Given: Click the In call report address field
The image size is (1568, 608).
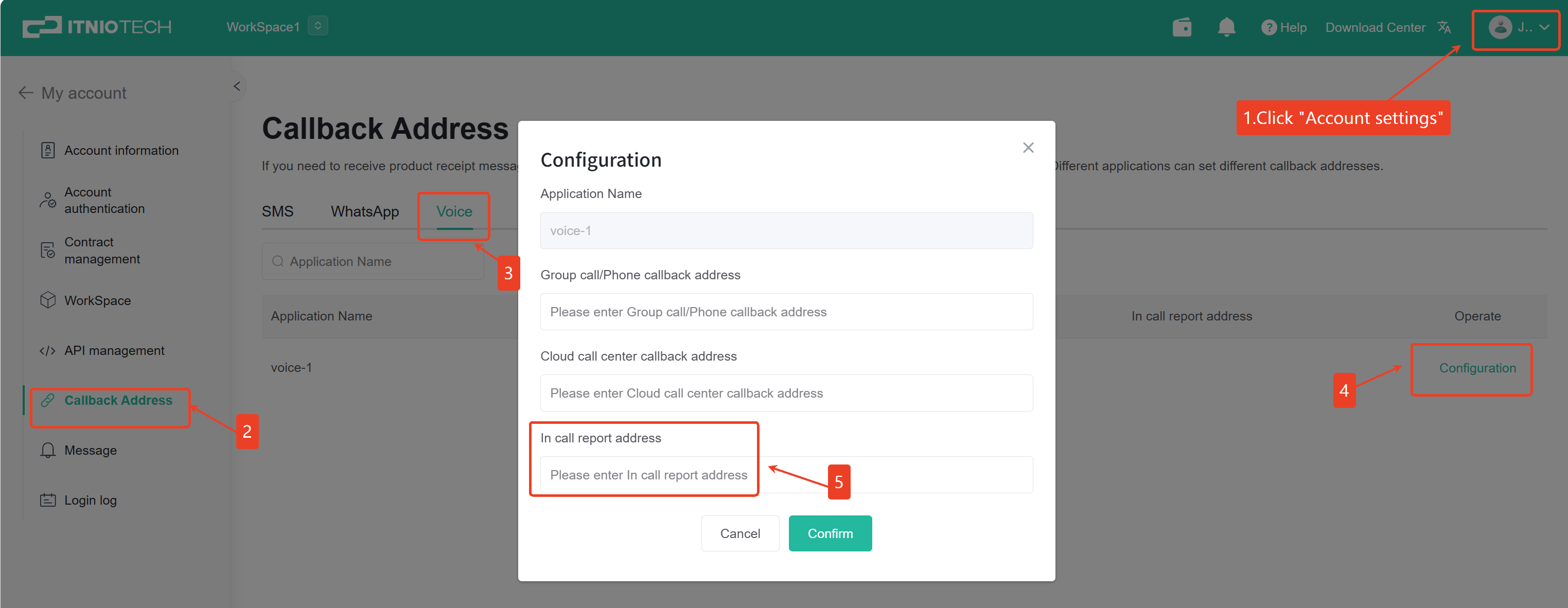Looking at the screenshot, I should [x=785, y=475].
